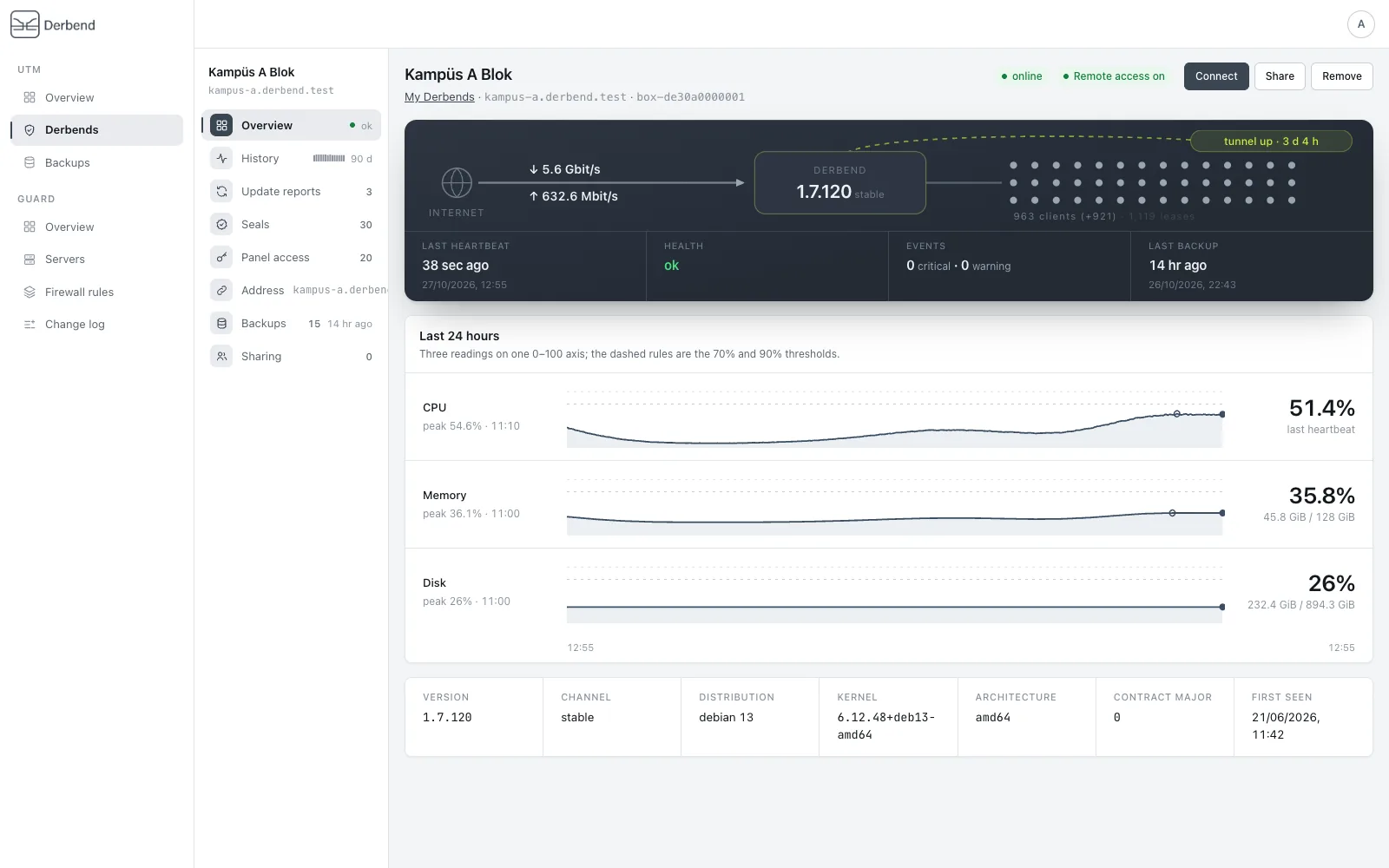
Task: Click 0 critical 0 warning events
Action: tap(958, 266)
